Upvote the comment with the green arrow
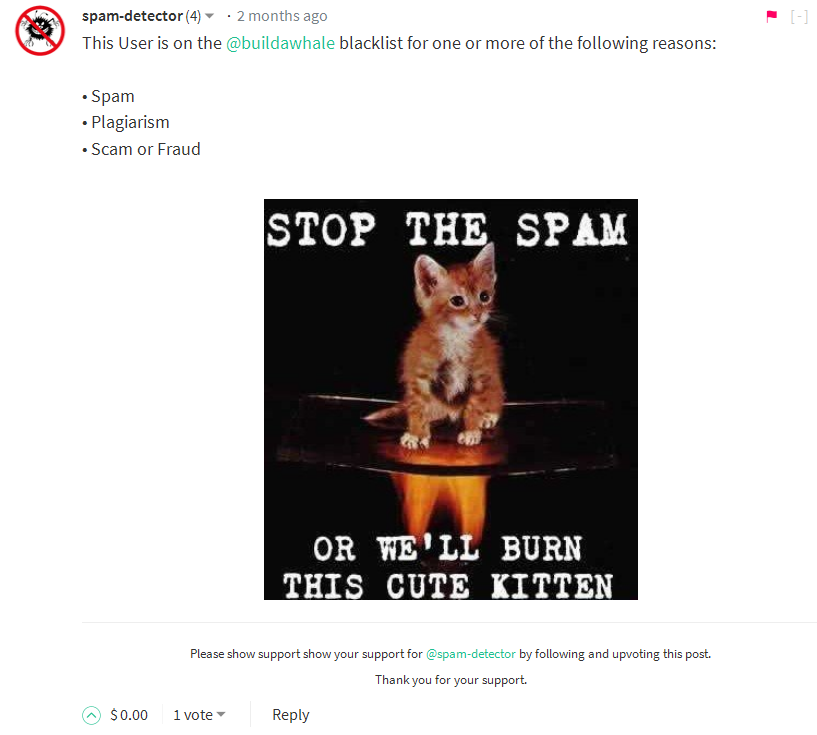This screenshot has height=735, width=817. pos(91,715)
